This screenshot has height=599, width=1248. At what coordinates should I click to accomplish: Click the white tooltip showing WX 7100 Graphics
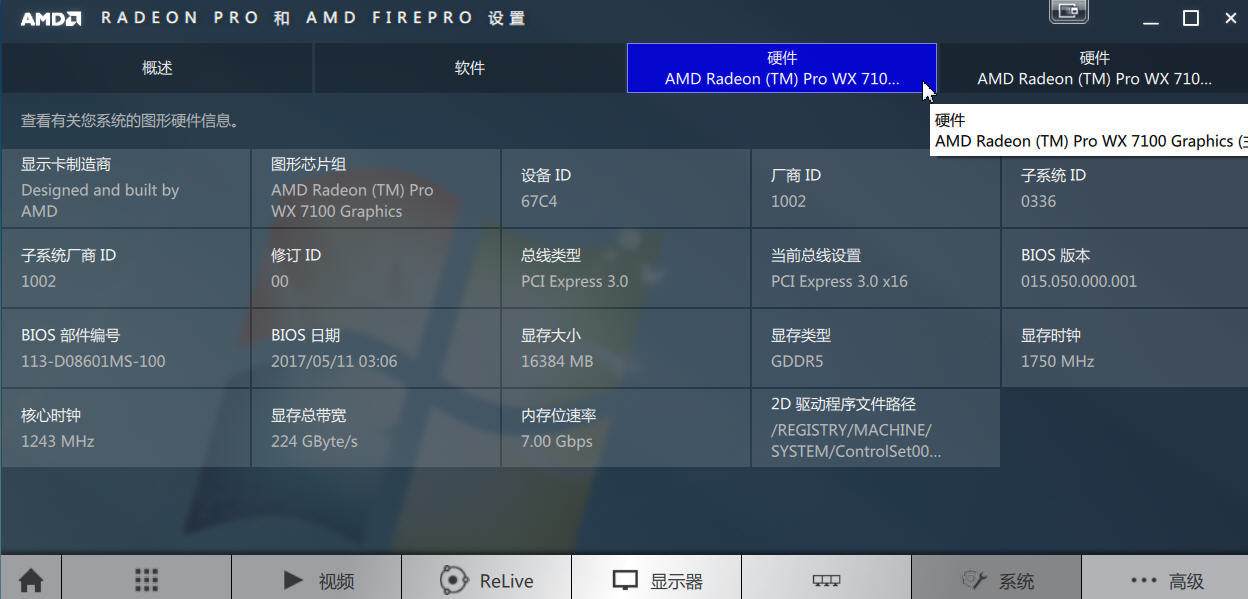pyautogui.click(x=1089, y=130)
